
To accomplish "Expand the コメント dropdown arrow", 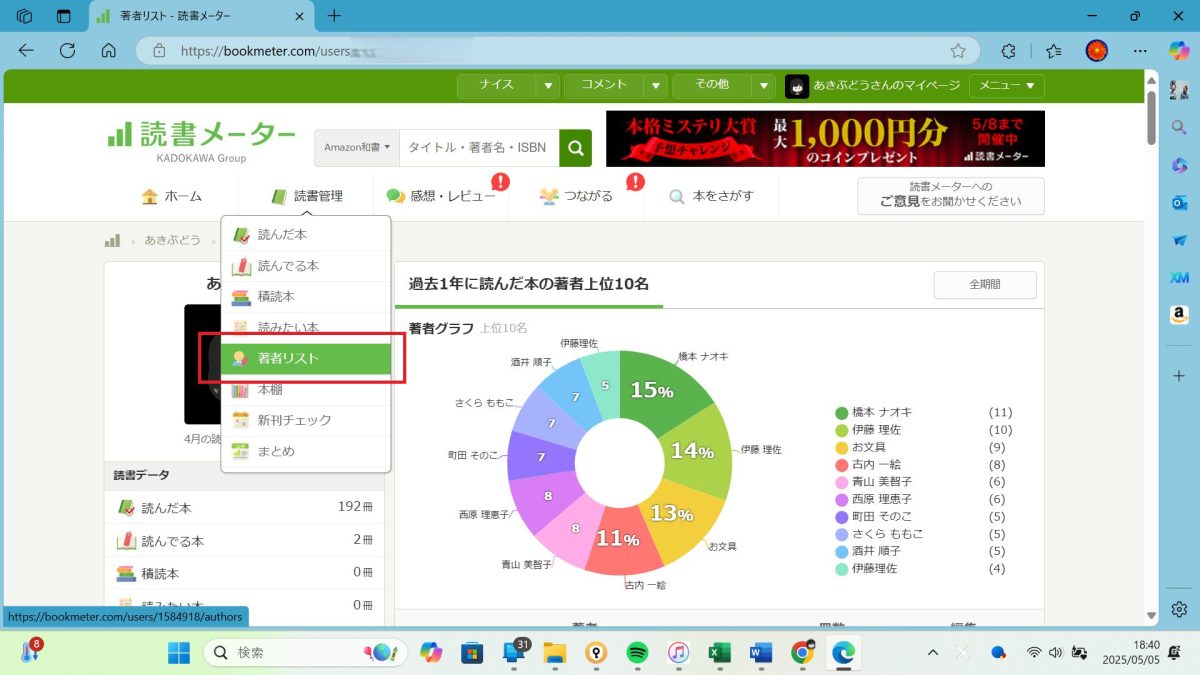I will point(655,86).
